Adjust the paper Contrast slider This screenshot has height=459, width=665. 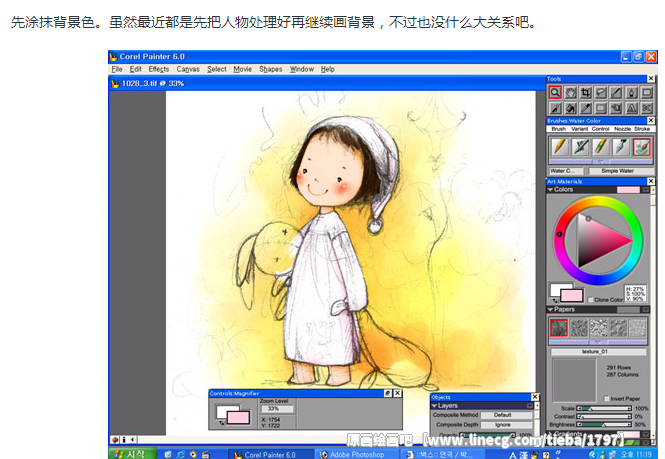click(604, 417)
